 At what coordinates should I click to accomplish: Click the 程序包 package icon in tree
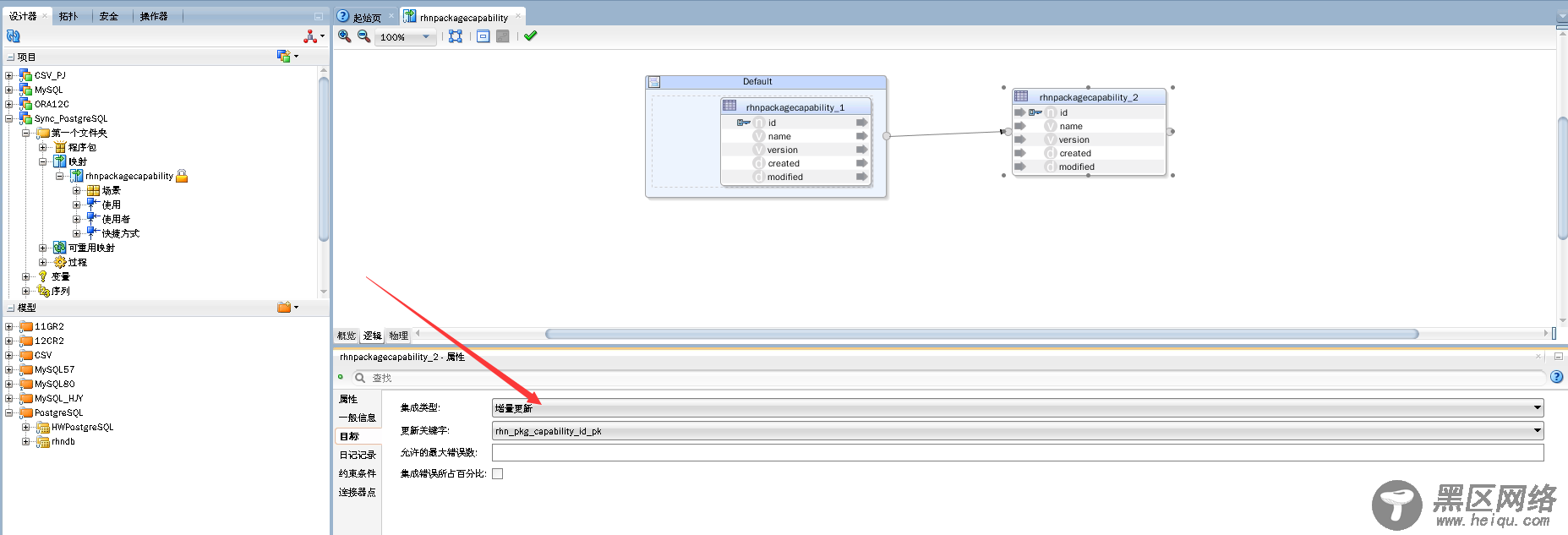60,147
